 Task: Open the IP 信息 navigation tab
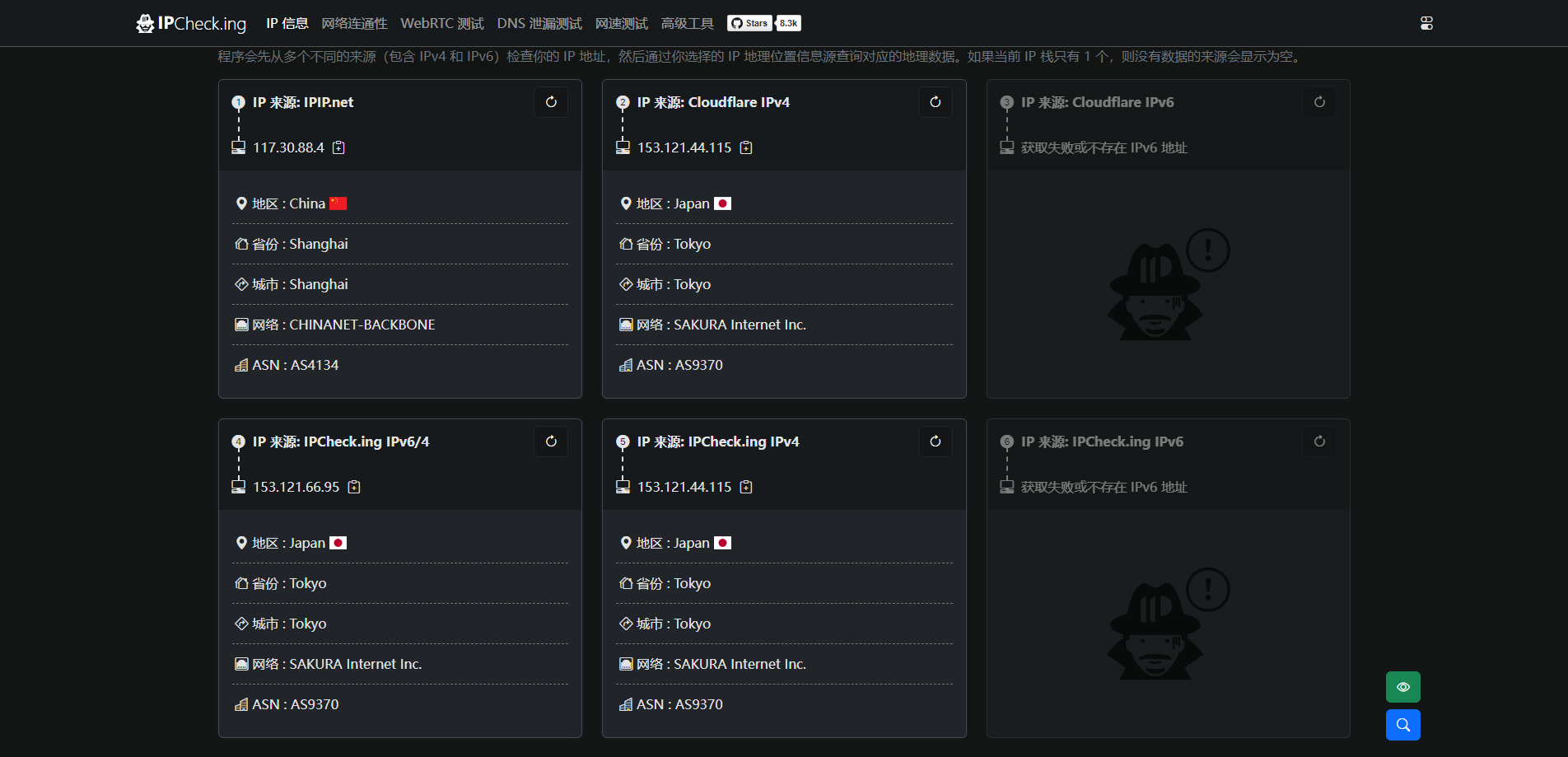(x=287, y=23)
